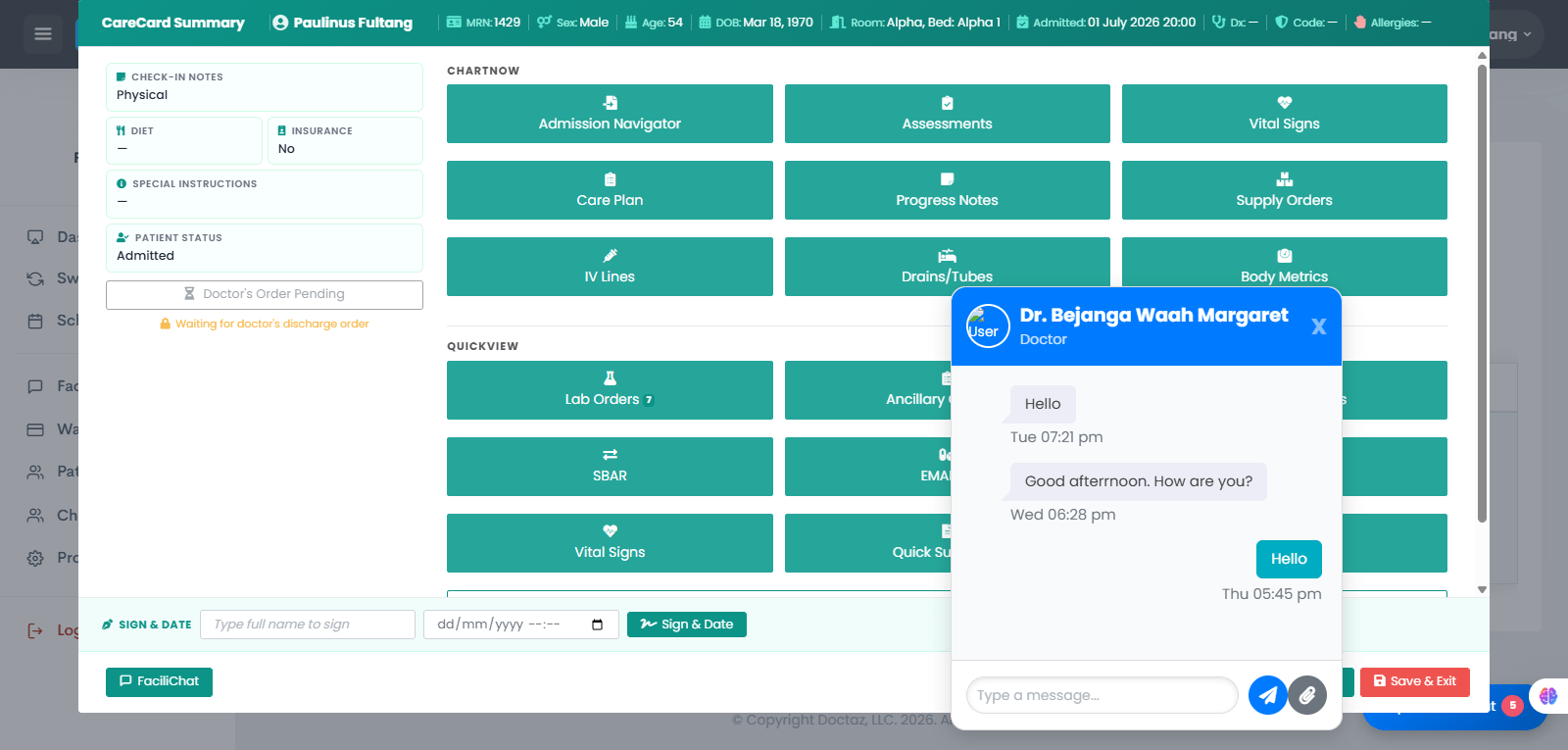Open the Ancillary tile
Screen dimensions: 1568x750
[867, 390]
